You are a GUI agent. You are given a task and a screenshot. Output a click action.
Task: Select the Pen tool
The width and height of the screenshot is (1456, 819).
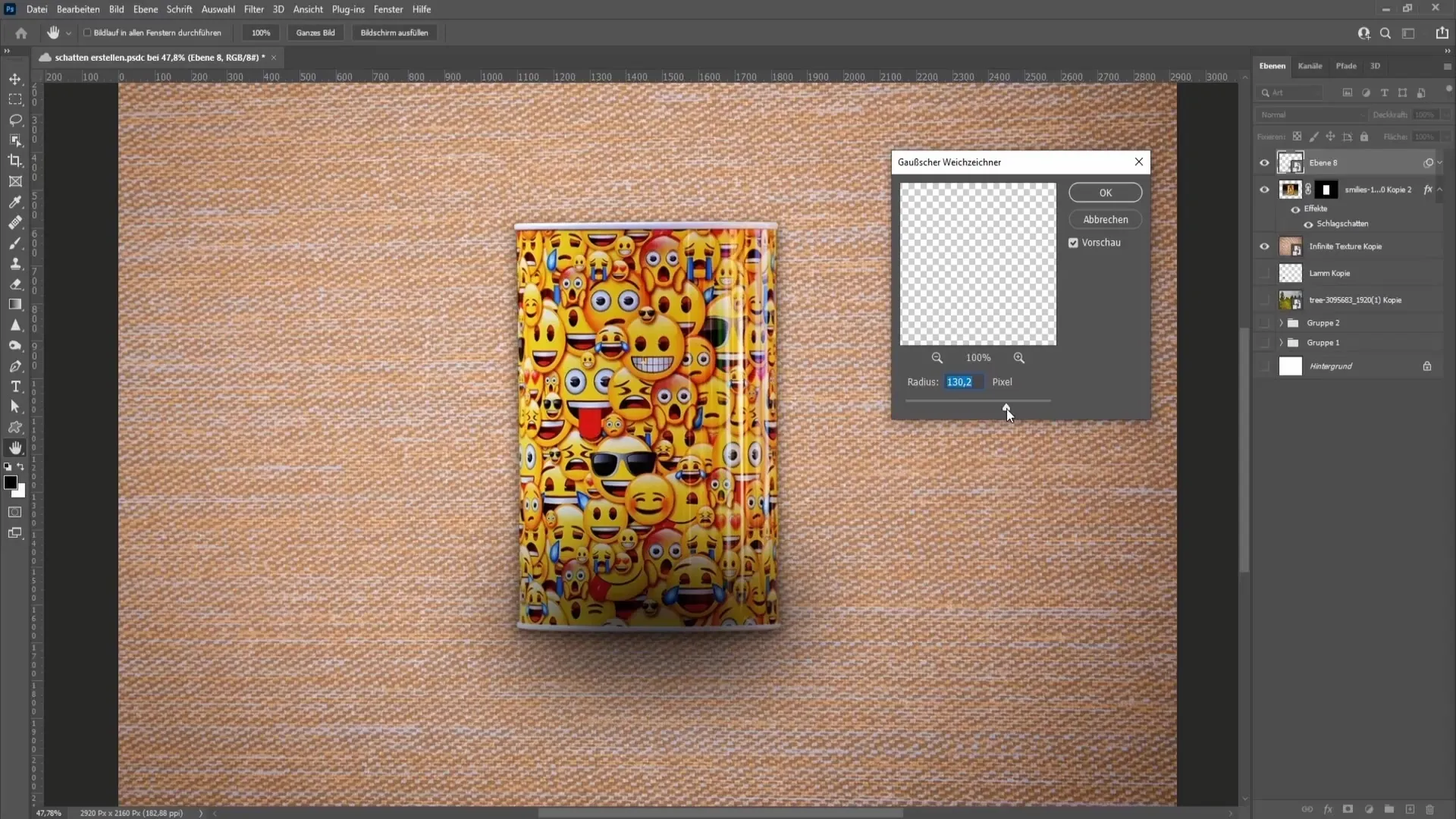pos(15,366)
